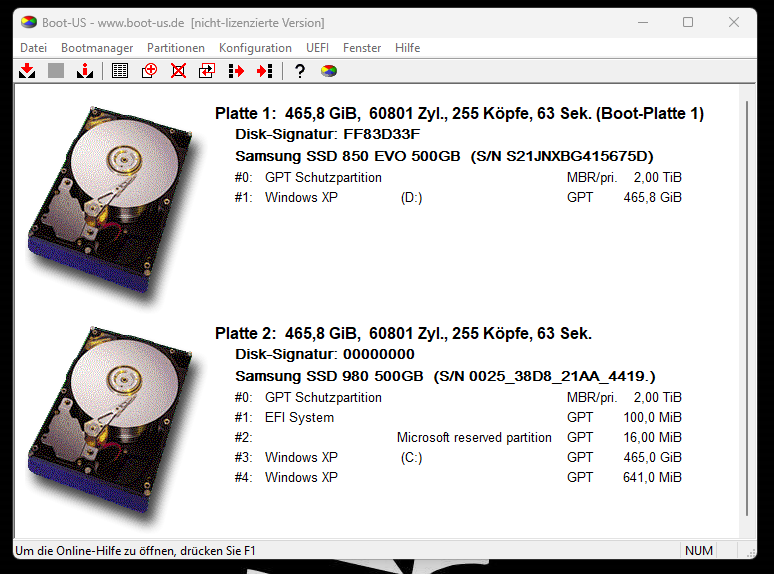This screenshot has height=574, width=774.
Task: Open the Bootmanager menu
Action: tap(97, 48)
